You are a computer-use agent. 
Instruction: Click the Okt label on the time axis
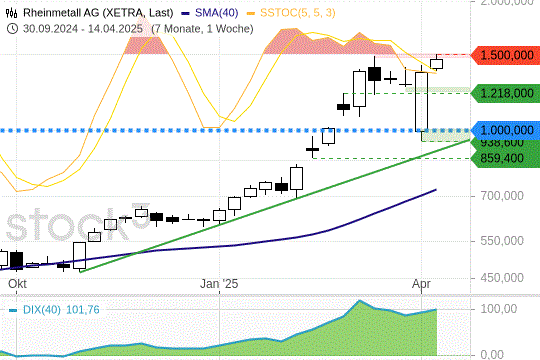pos(17,284)
